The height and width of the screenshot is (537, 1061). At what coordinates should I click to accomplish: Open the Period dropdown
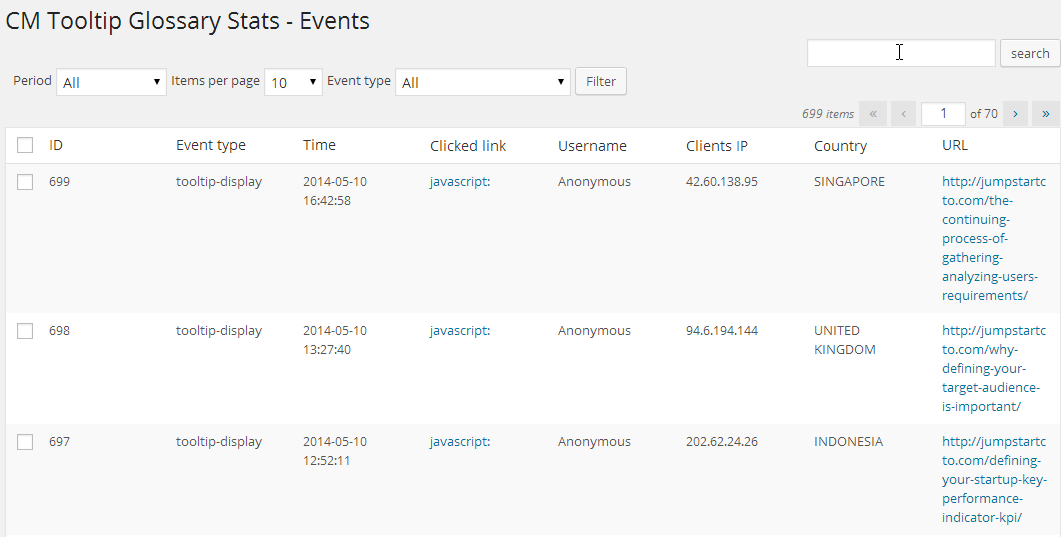point(111,82)
